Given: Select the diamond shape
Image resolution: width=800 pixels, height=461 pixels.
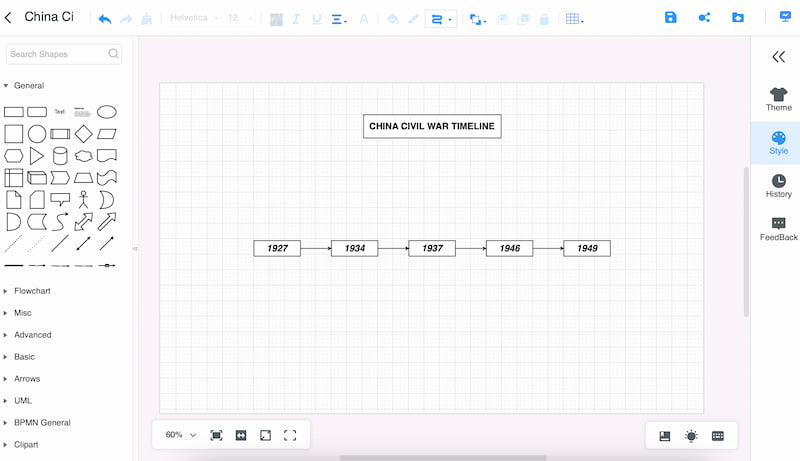Looking at the screenshot, I should click(84, 134).
